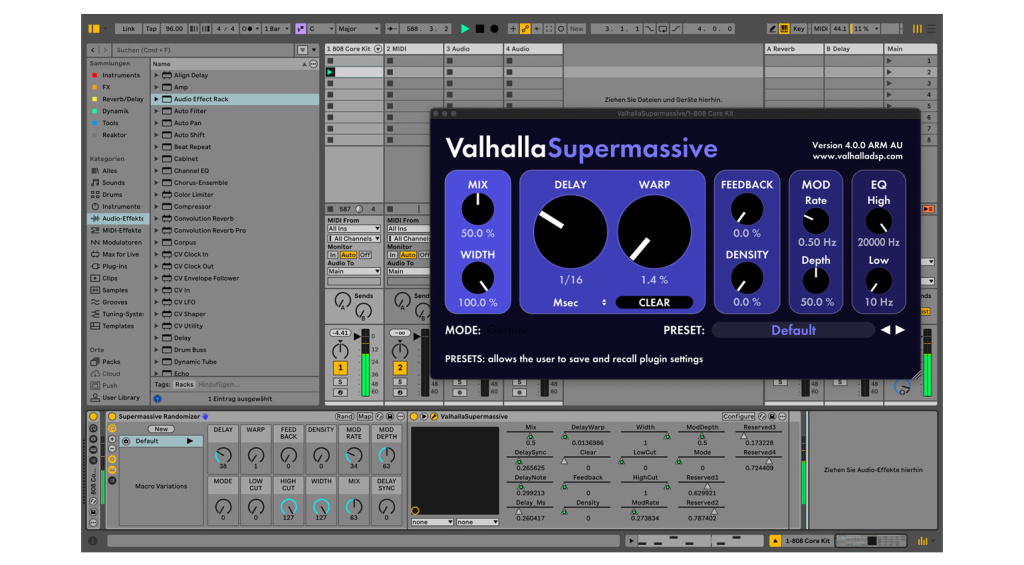Viewport: 1024px width, 565px height.
Task: Open first none dropdown under XY pad
Action: (x=432, y=523)
